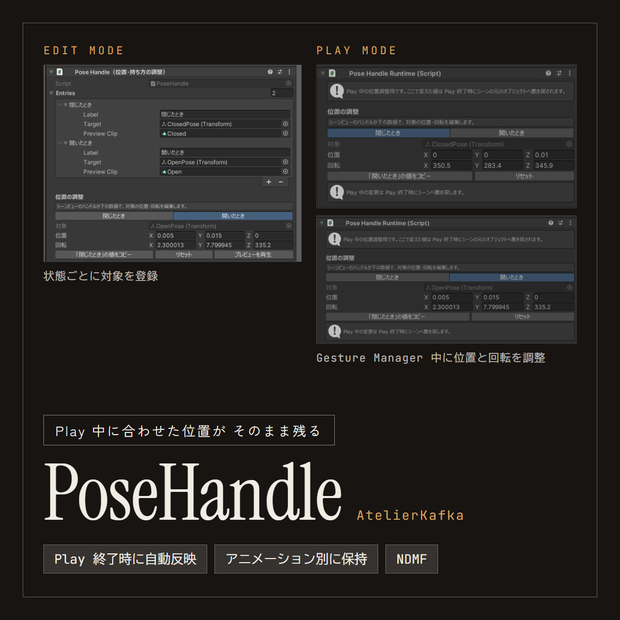Click the Label field of the 開いたとき entry
Screen dimensions: 620x620
tap(225, 152)
